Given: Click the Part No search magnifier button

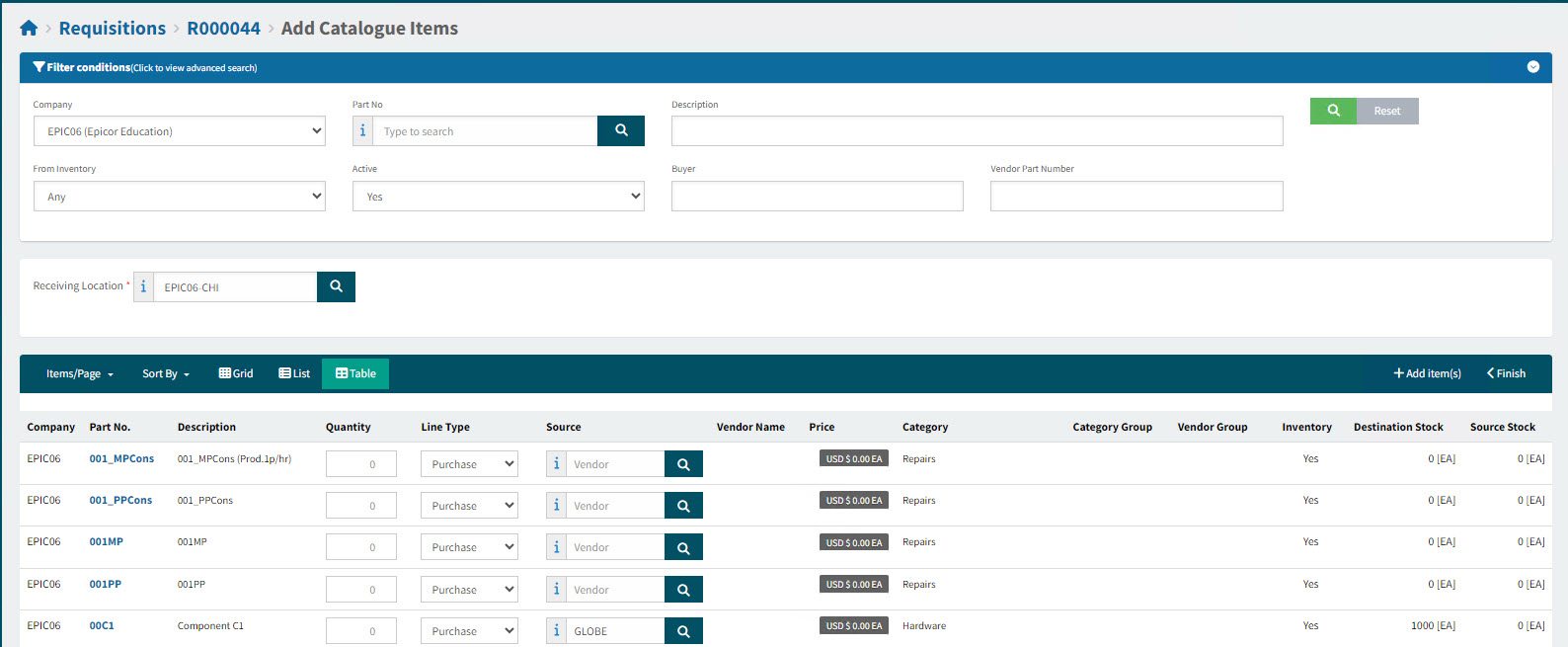Looking at the screenshot, I should pos(620,130).
